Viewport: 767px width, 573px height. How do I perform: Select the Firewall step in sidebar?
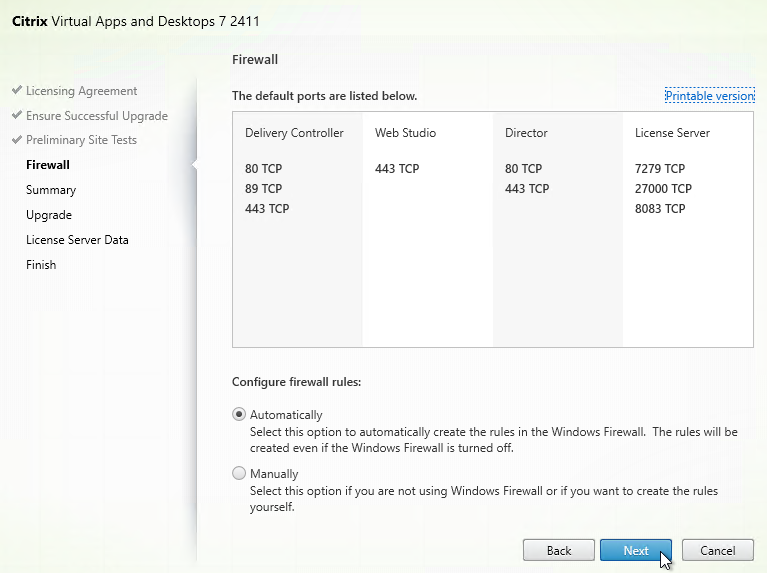(48, 165)
